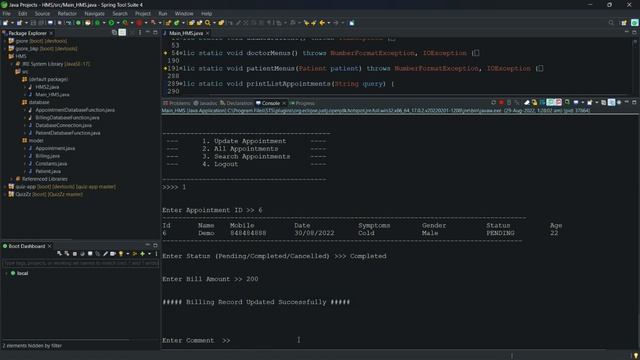The height and width of the screenshot is (360, 640).
Task: Expand the local node in Boot Dashboard
Action: pos(7,273)
